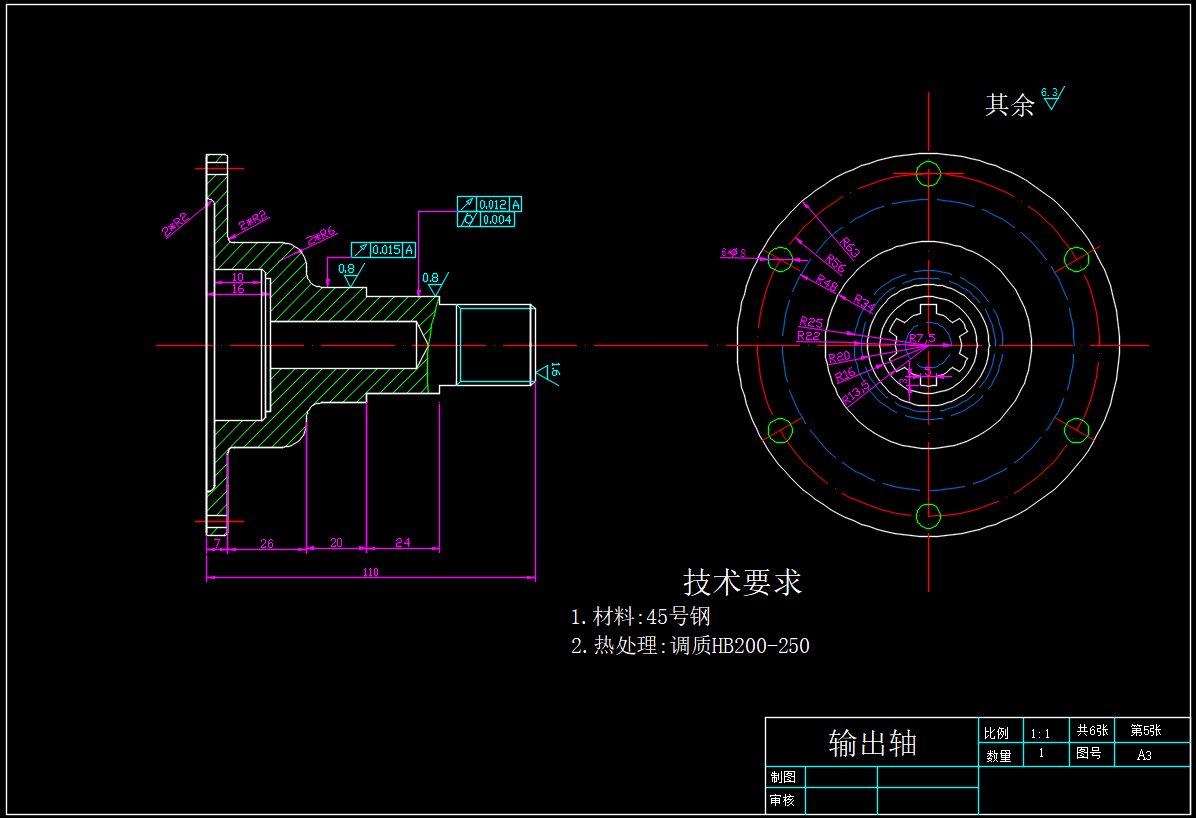The height and width of the screenshot is (818, 1196).
Task: Click the 6×Φ8 hole callout
Action: click(733, 253)
